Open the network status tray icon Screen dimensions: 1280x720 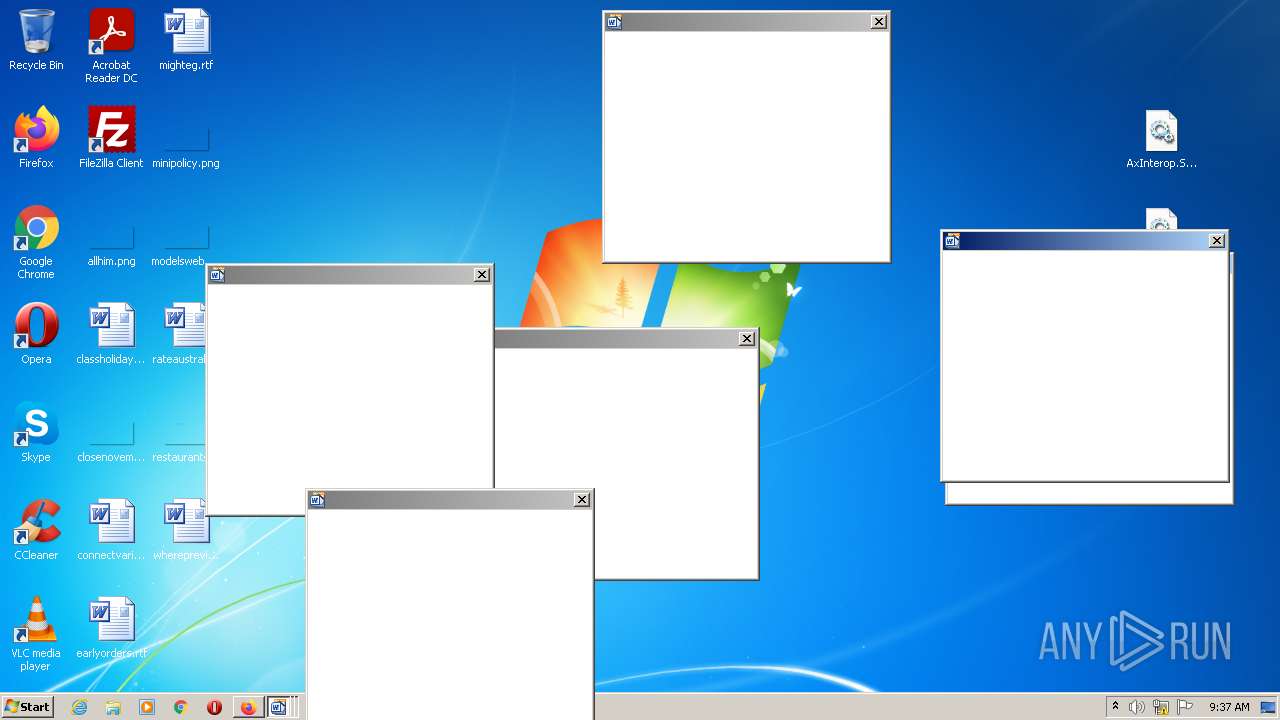click(x=1161, y=707)
